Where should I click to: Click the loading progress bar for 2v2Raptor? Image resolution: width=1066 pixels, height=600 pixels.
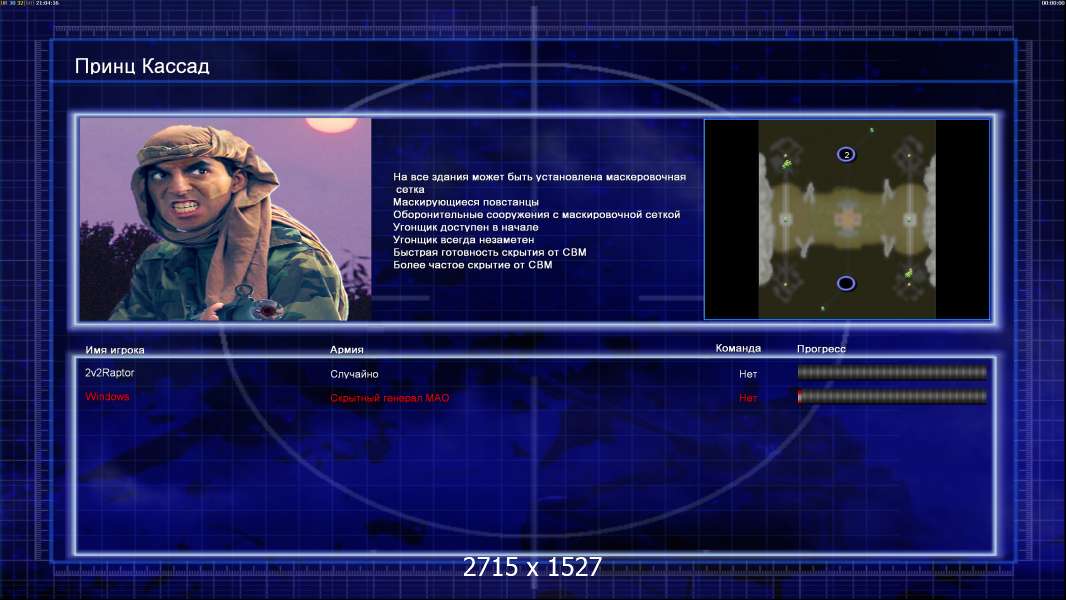click(x=892, y=372)
